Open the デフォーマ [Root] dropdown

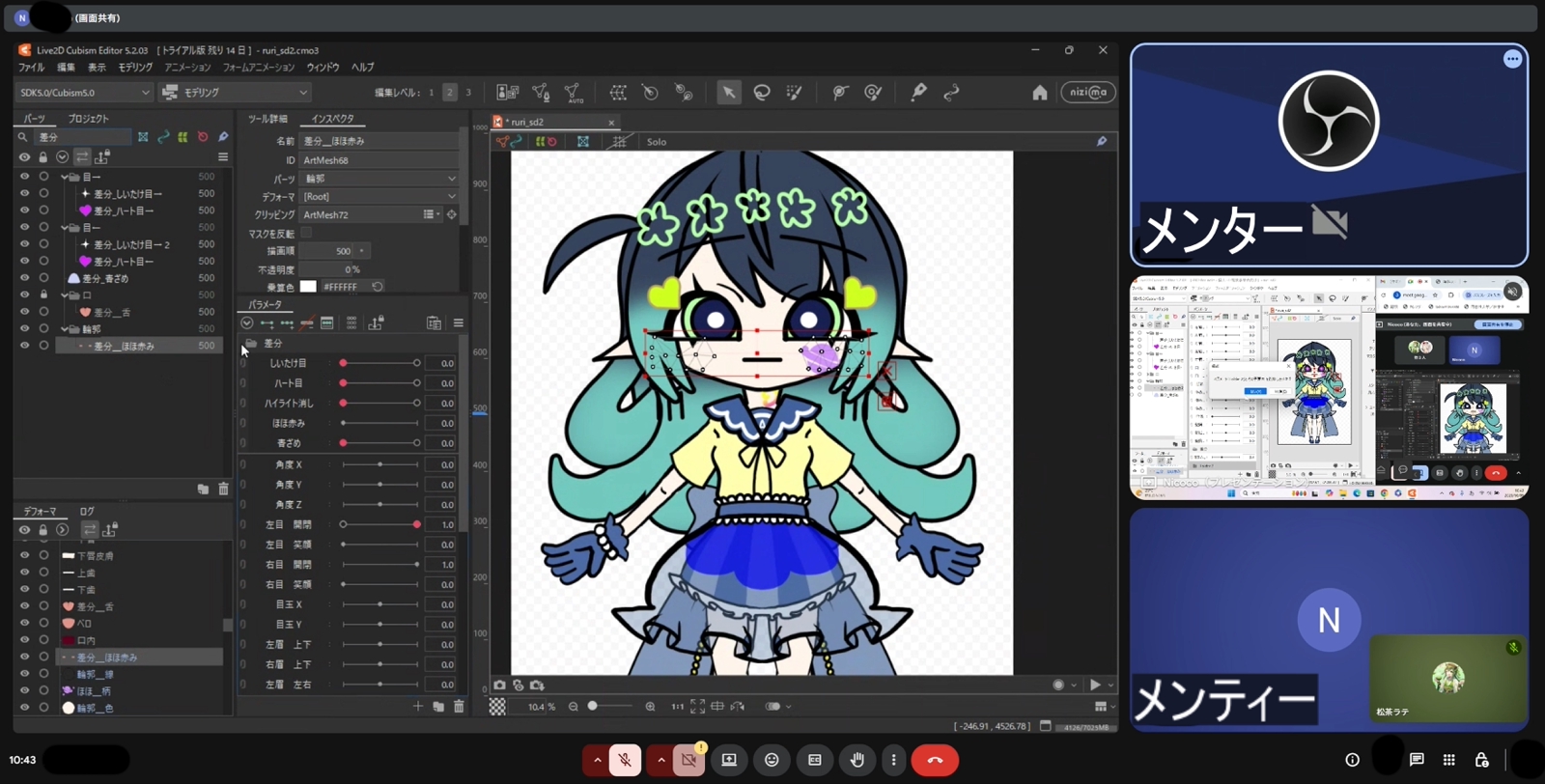tap(379, 197)
